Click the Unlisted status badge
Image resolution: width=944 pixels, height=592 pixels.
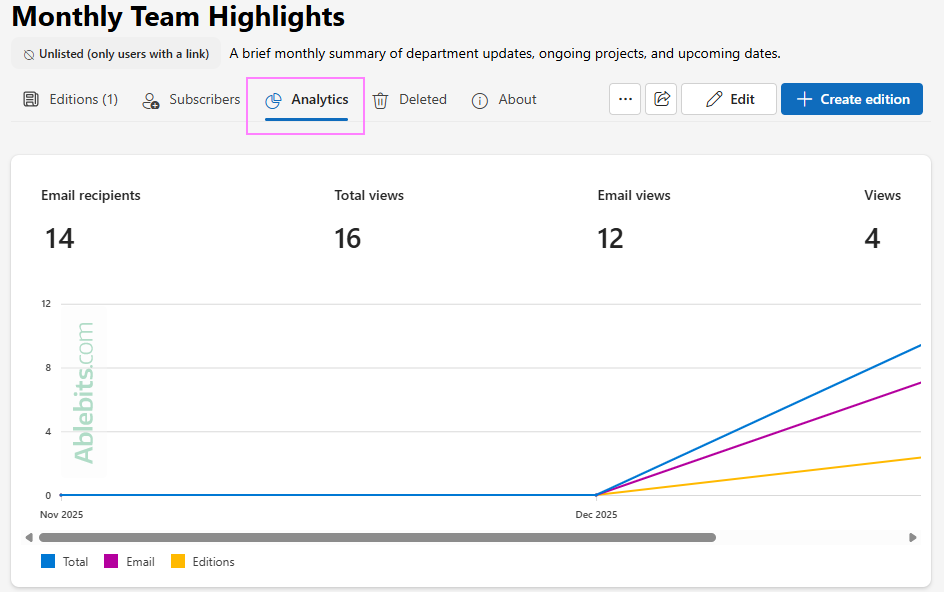point(115,54)
